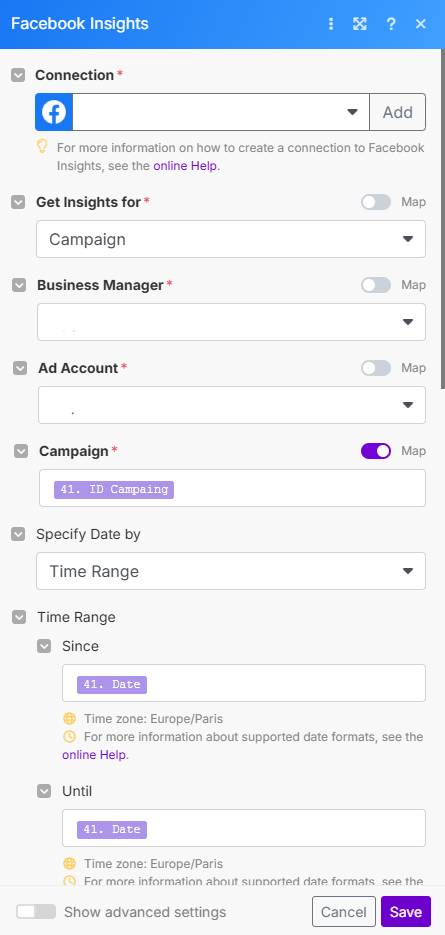The image size is (445, 935).
Task: Click the expand to fullscreen icon
Action: pos(359,24)
